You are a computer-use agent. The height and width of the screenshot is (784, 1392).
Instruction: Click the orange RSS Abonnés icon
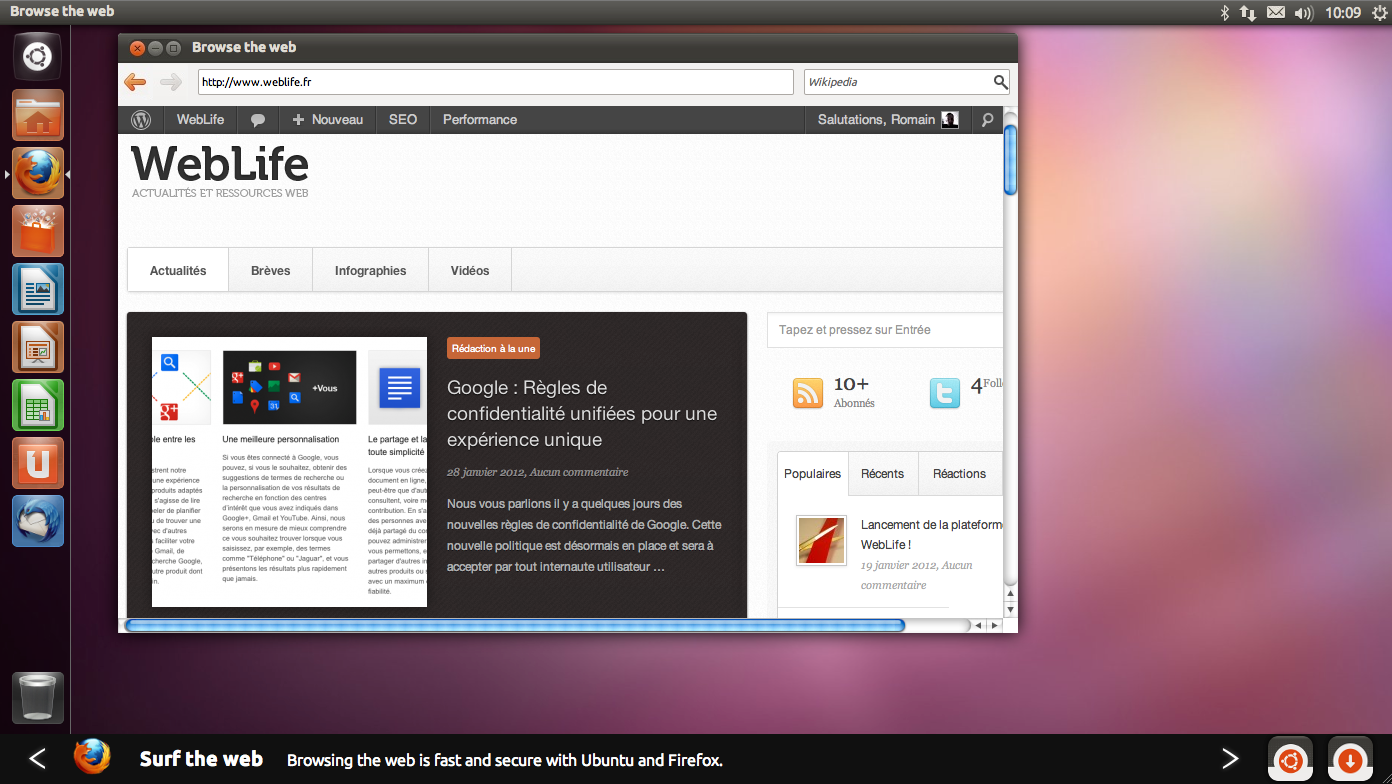(808, 393)
